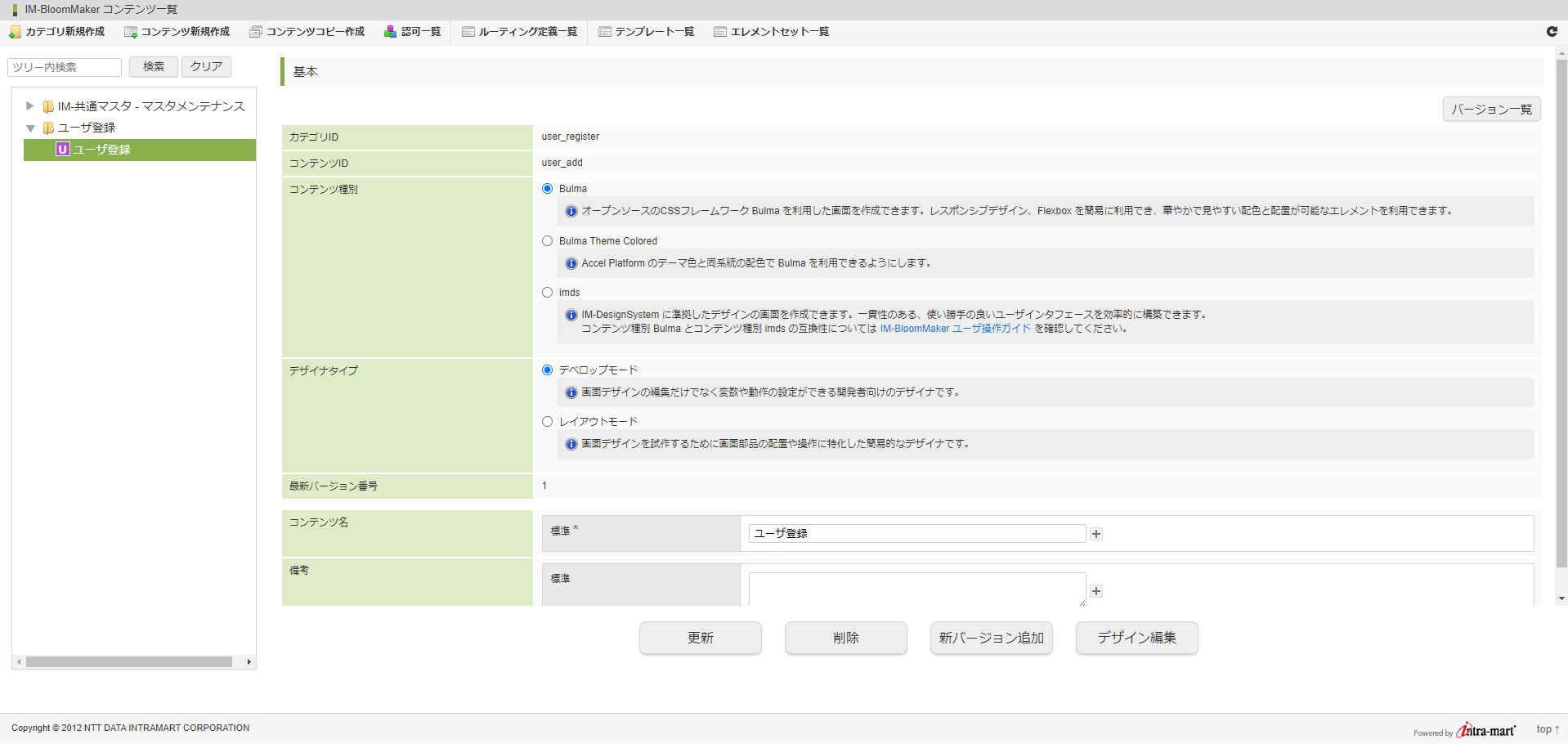Select the imds content type radio
The height and width of the screenshot is (744, 1568).
(548, 293)
